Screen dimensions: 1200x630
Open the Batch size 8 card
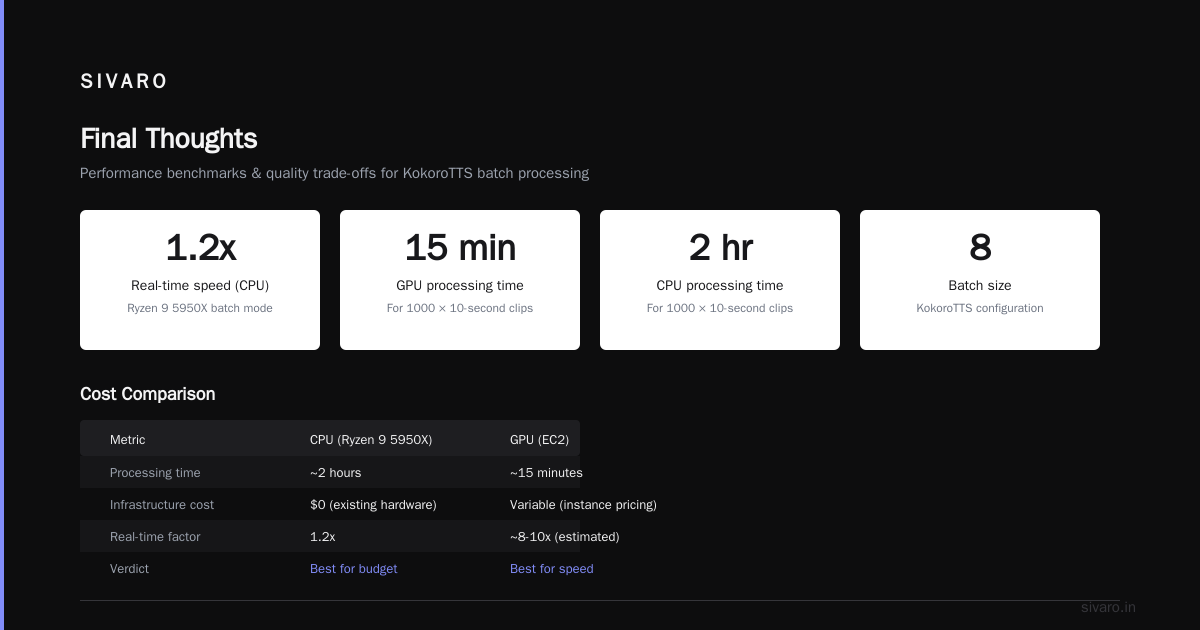pos(980,280)
